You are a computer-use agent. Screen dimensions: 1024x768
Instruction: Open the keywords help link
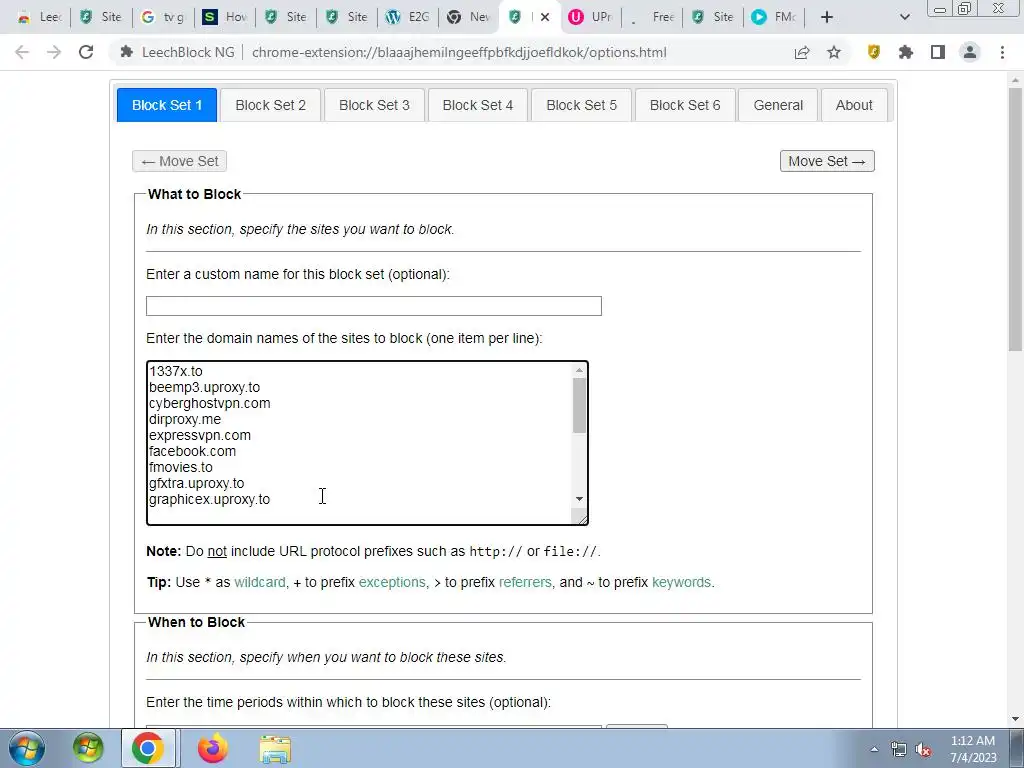tap(681, 582)
